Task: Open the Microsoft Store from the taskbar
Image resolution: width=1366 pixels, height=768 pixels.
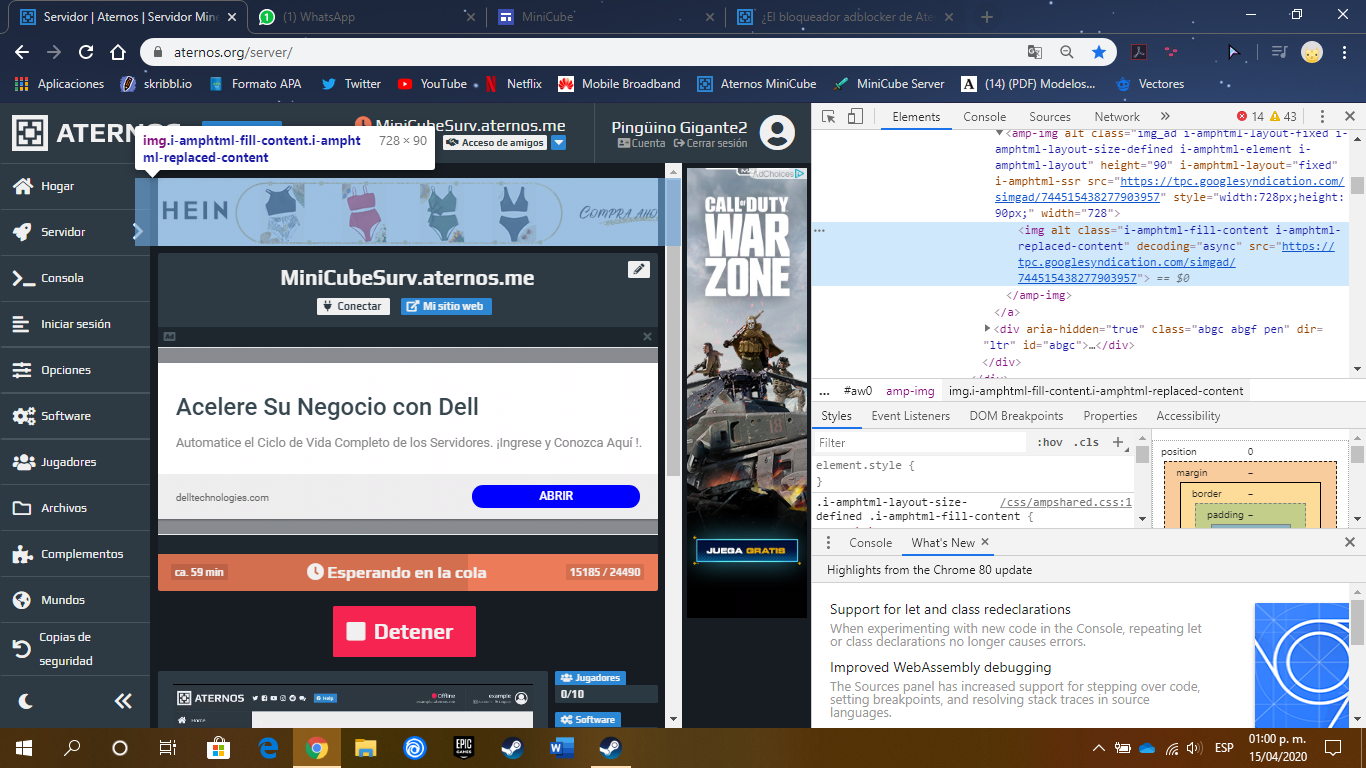Action: tap(218, 748)
